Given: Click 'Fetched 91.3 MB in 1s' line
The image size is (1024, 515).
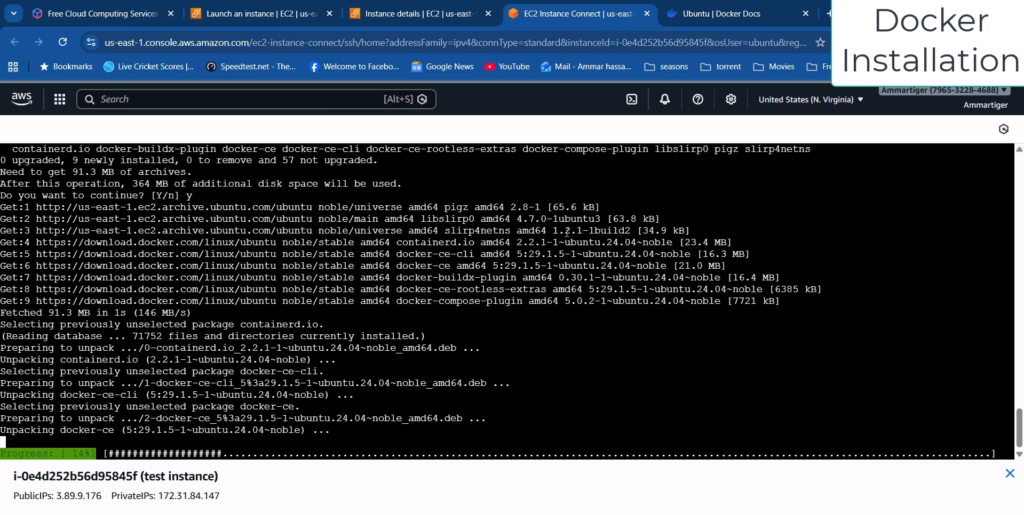Looking at the screenshot, I should [x=95, y=313].
